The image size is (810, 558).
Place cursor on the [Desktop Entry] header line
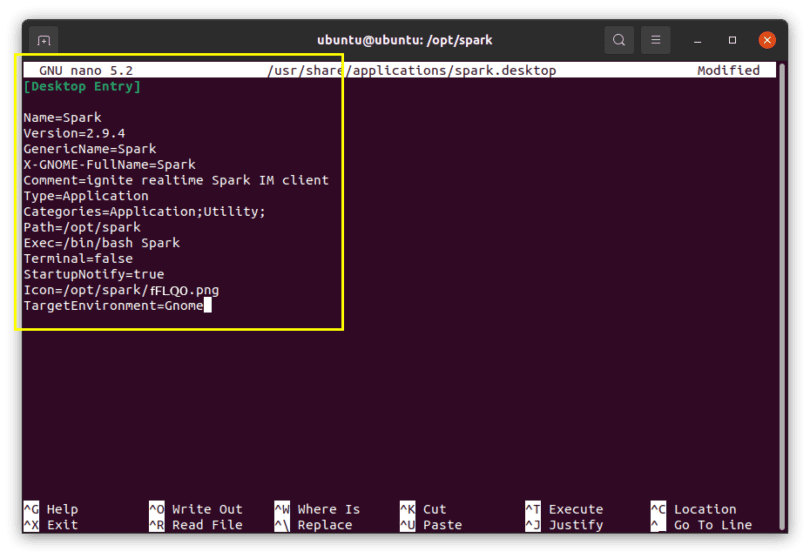click(82, 87)
